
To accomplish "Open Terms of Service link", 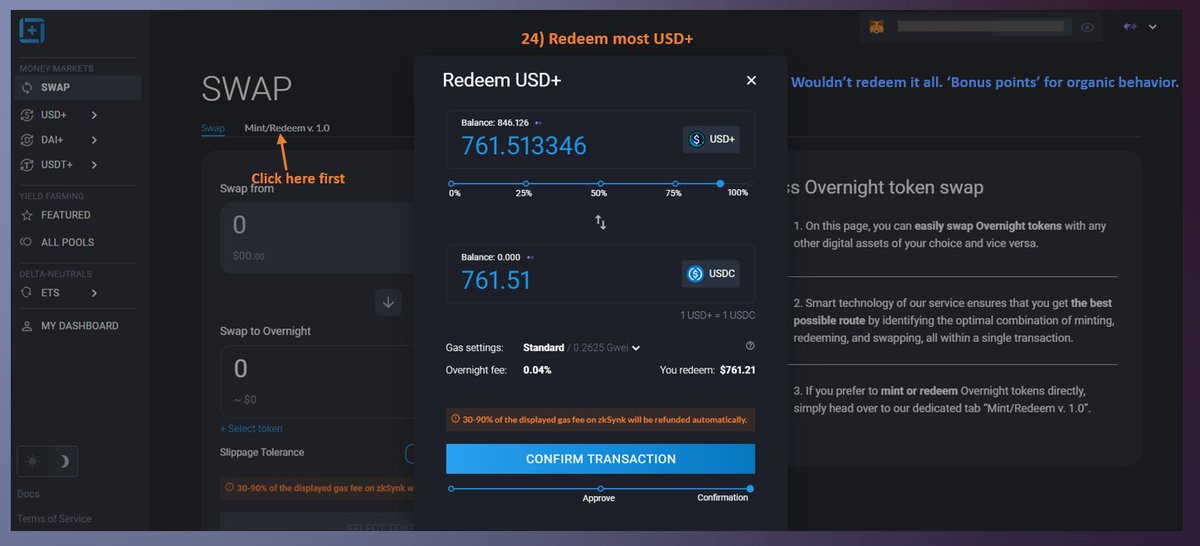I will click(54, 519).
